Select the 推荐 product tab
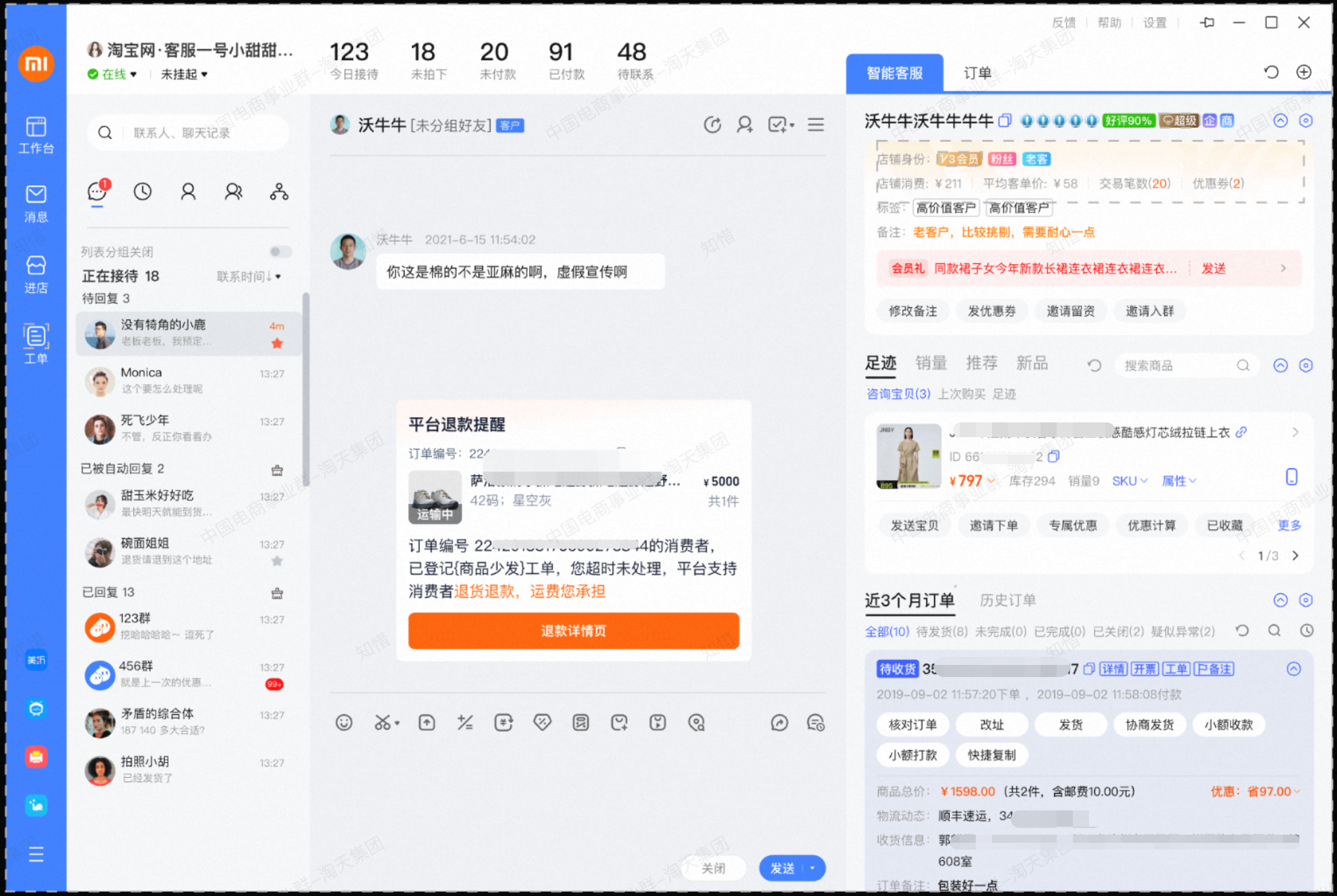Image resolution: width=1337 pixels, height=896 pixels. click(981, 363)
